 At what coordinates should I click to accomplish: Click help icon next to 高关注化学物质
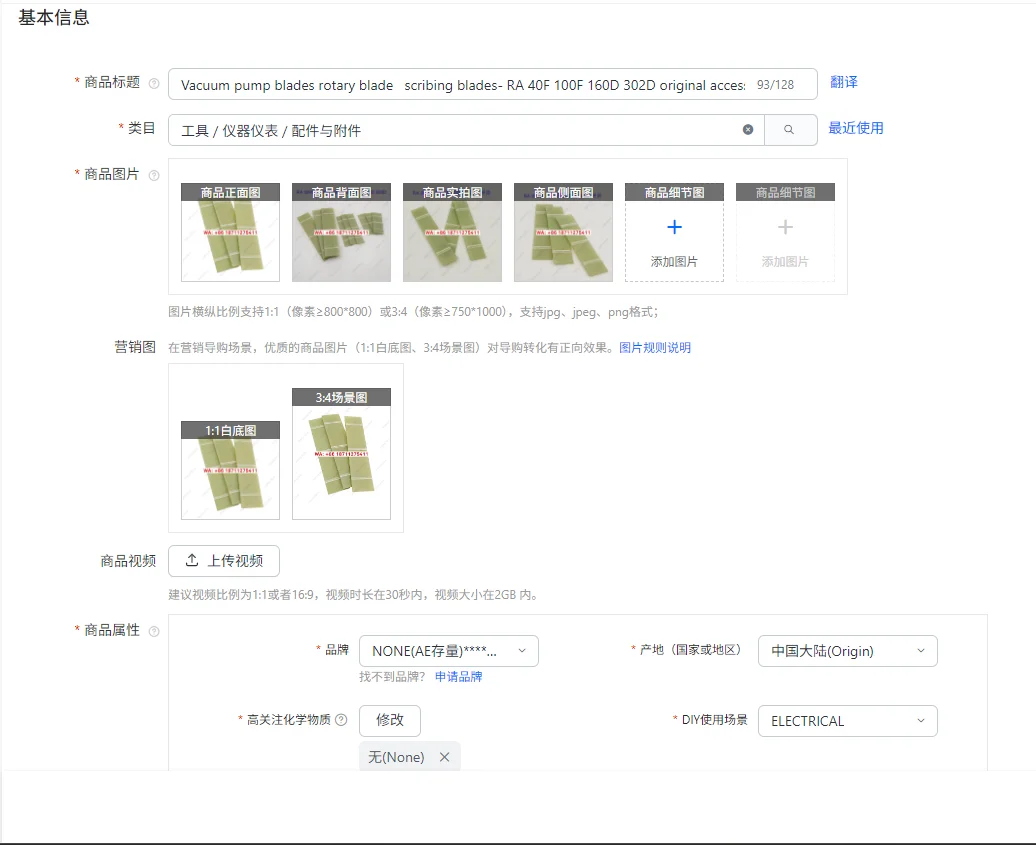click(341, 720)
